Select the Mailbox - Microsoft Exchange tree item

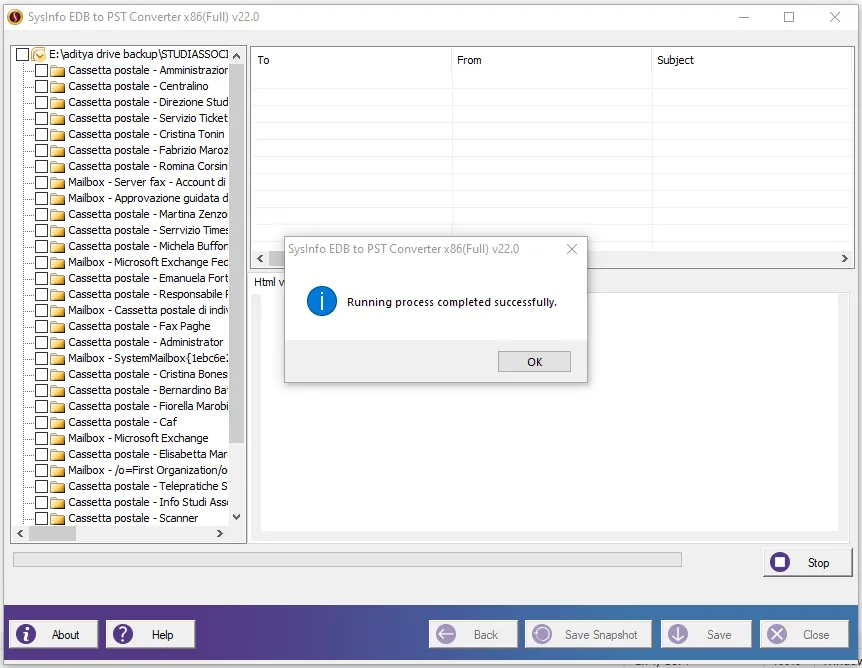tap(138, 438)
